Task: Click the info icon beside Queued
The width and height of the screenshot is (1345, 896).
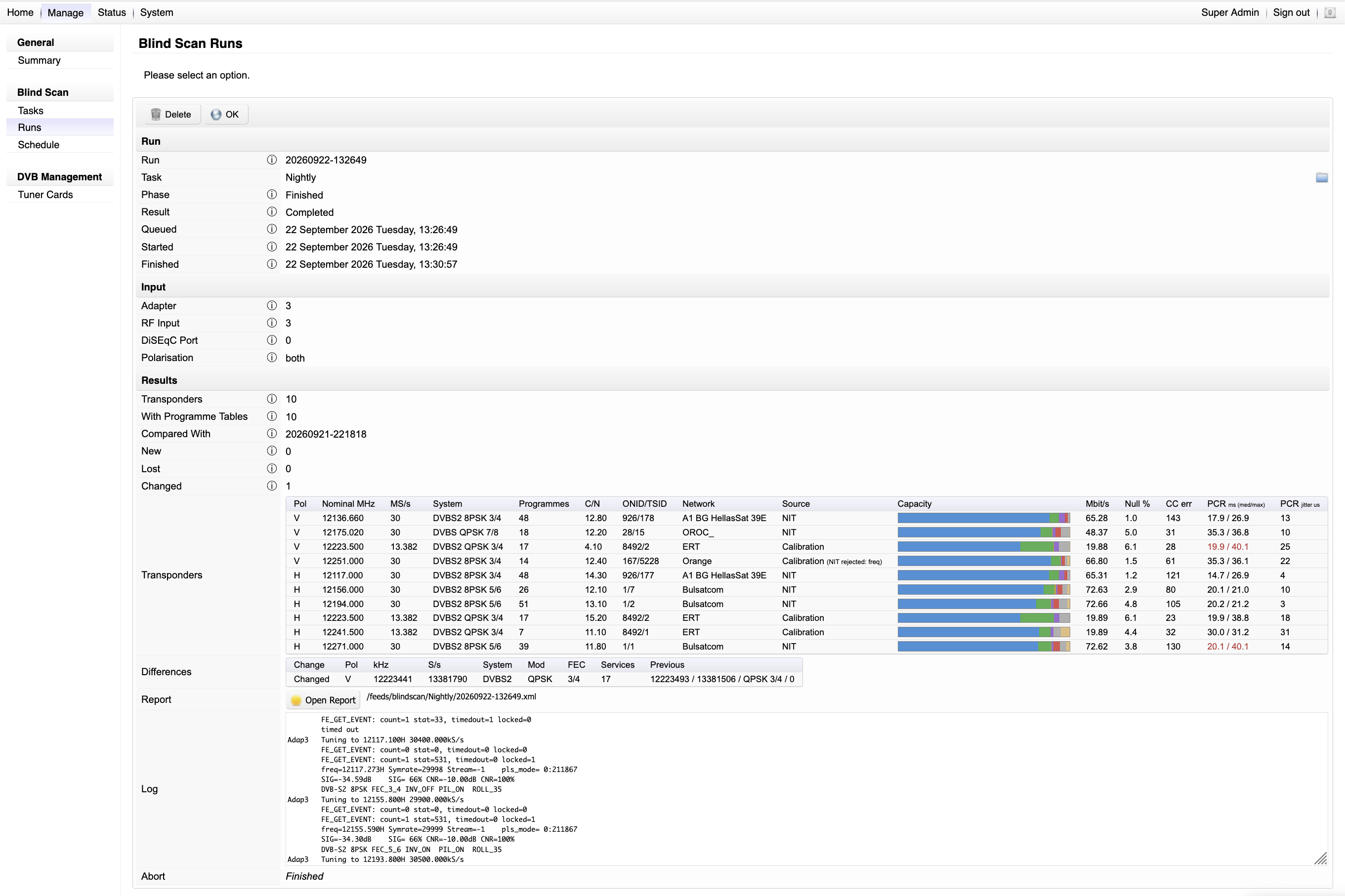Action: [271, 229]
